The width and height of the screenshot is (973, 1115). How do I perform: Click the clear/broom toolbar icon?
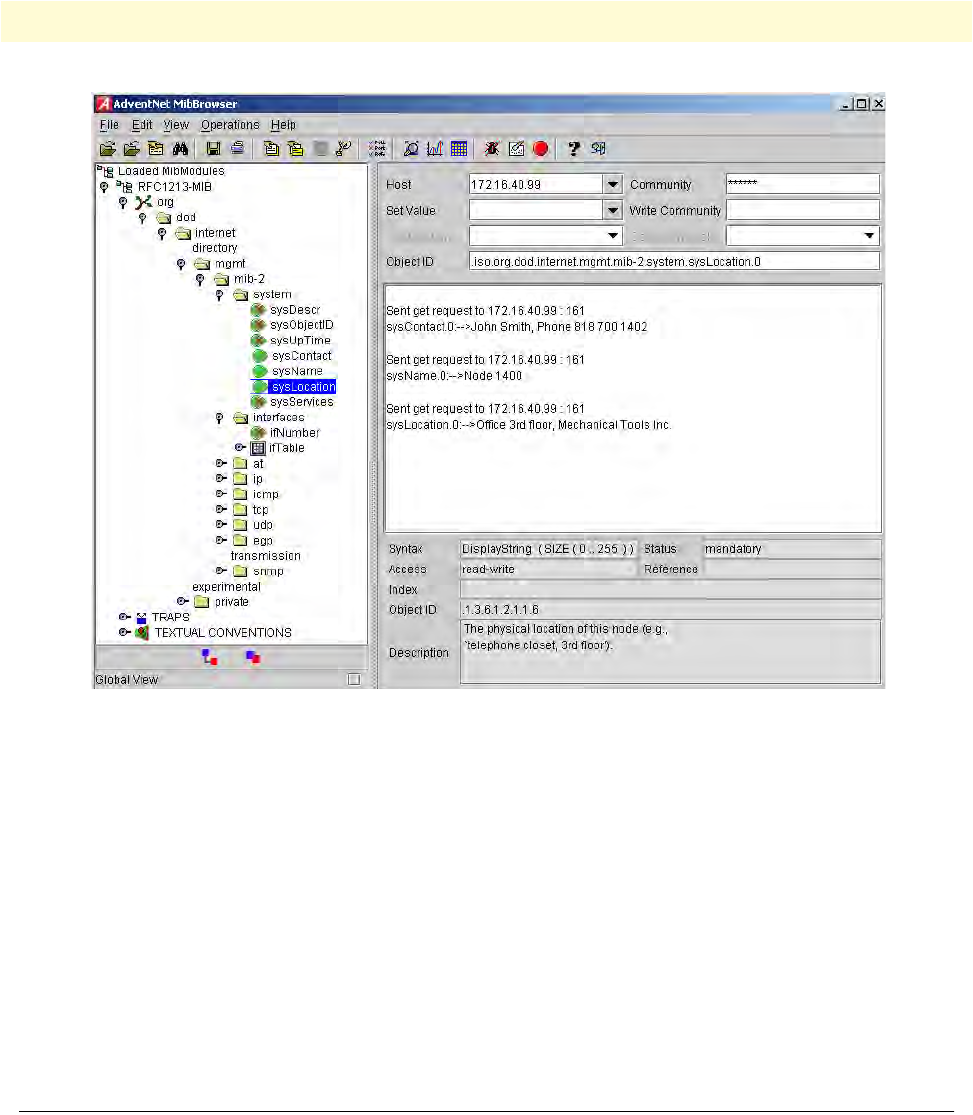[344, 149]
